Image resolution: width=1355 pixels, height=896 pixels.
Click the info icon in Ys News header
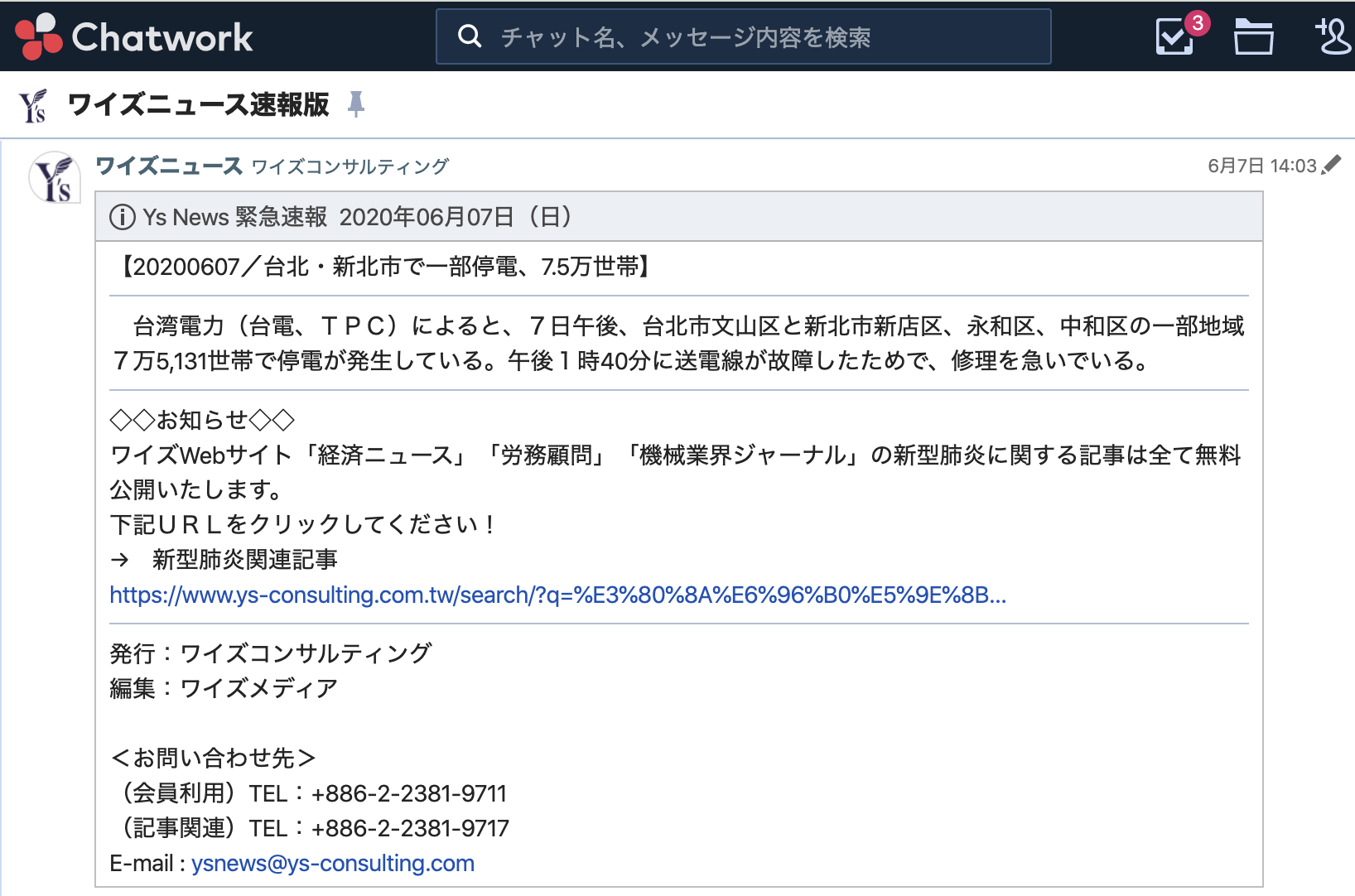point(123,217)
